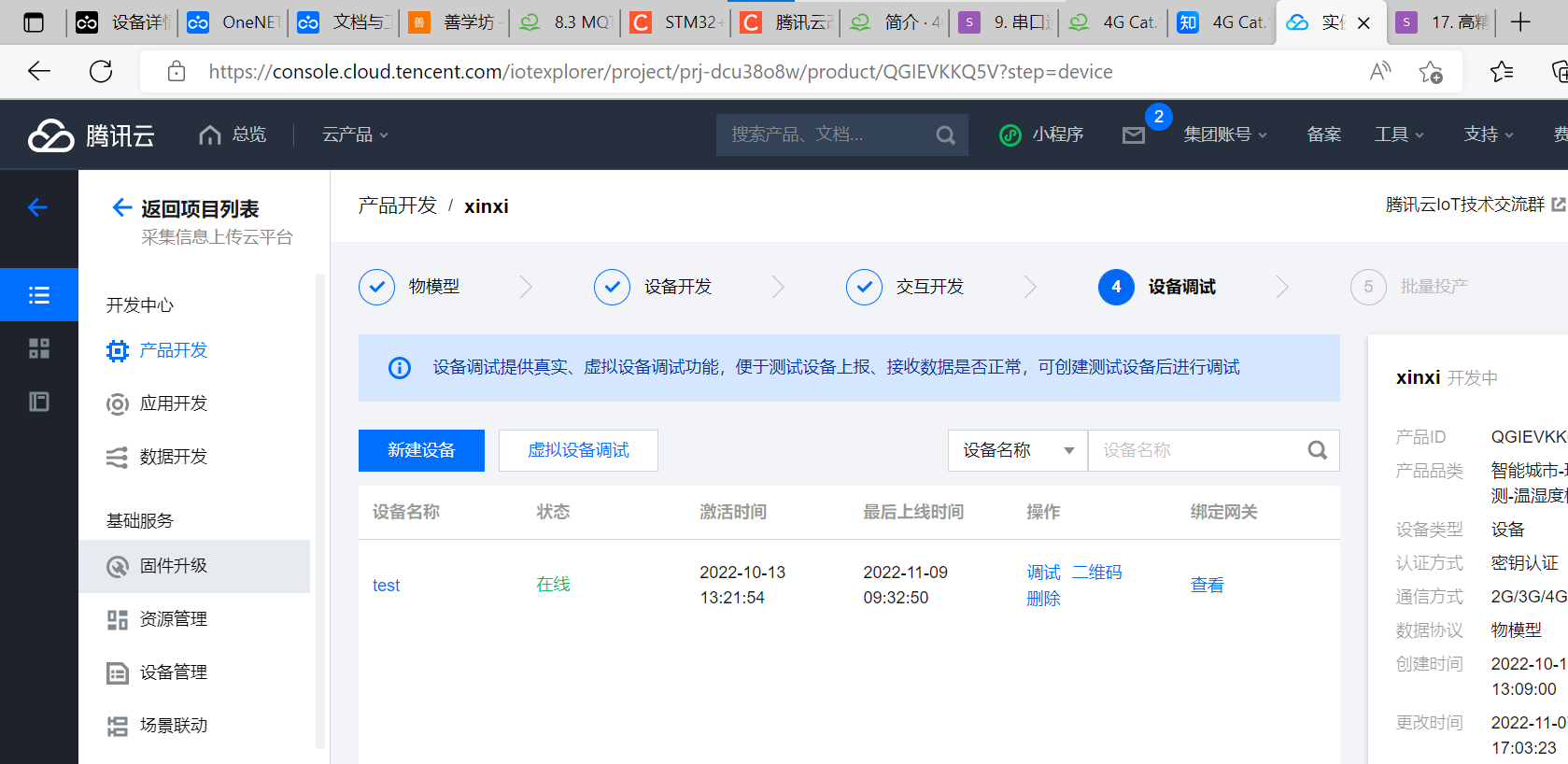Select 固件升级 in the sidebar
Screen dimensions: 1568x764
(x=174, y=566)
